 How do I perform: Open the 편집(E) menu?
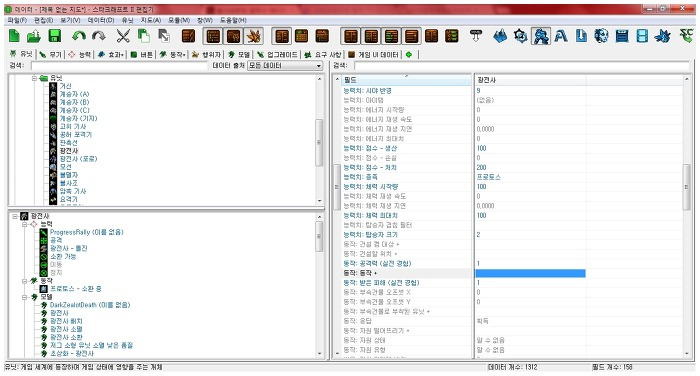(x=43, y=20)
